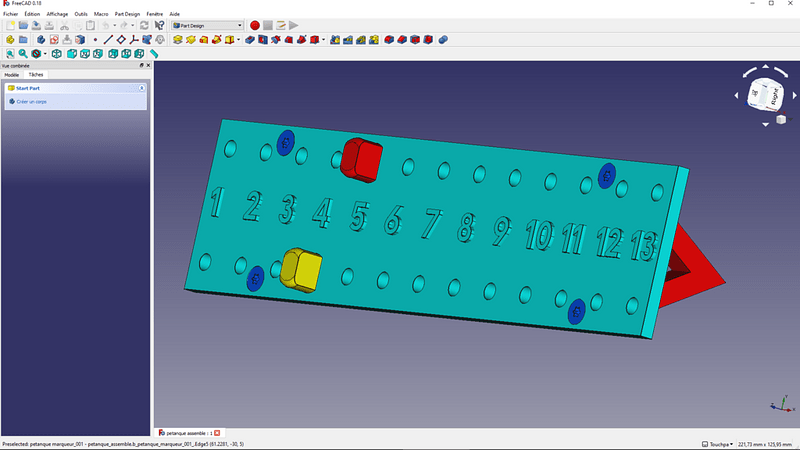Create a datum line

pos(108,40)
